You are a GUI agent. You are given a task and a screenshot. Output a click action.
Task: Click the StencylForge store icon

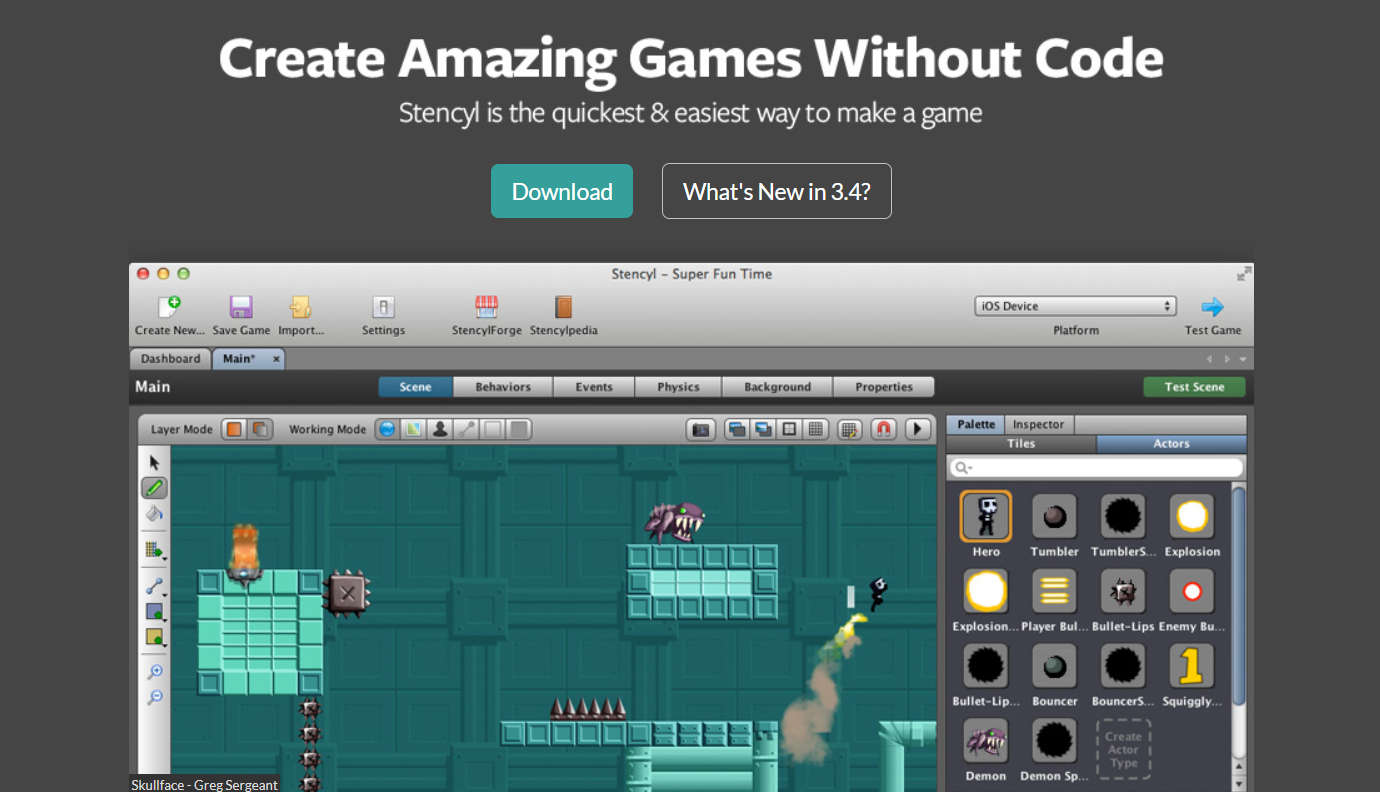486,307
